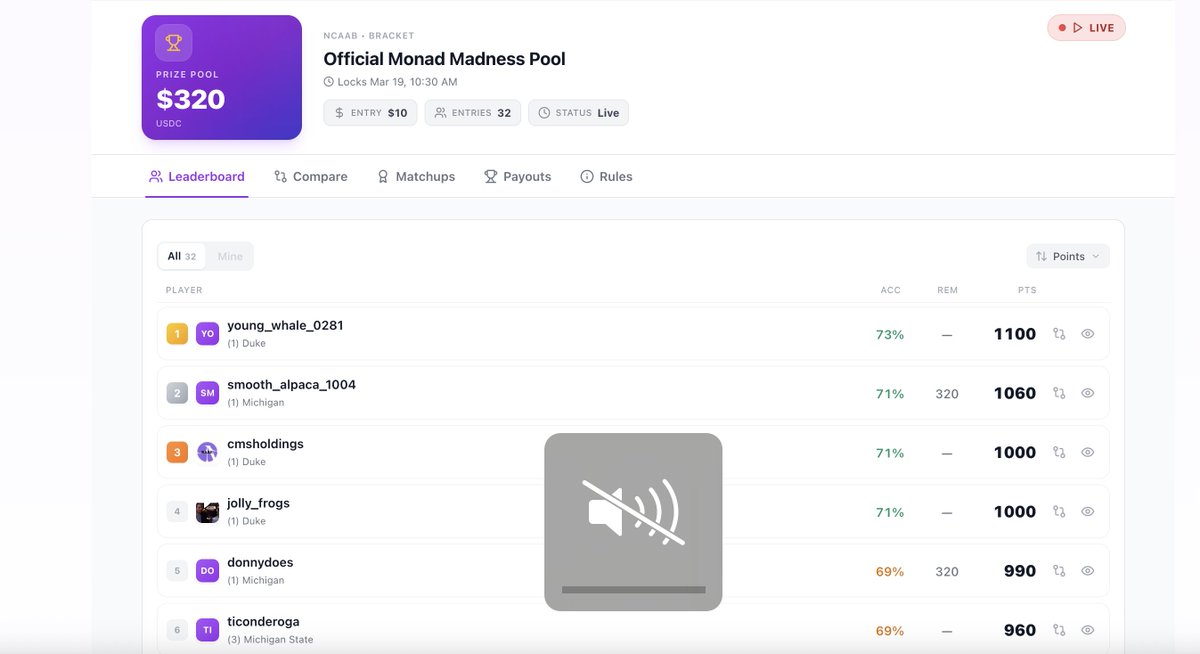Click compare icon for ticonderoga
The image size is (1200, 654).
[x=1059, y=630]
